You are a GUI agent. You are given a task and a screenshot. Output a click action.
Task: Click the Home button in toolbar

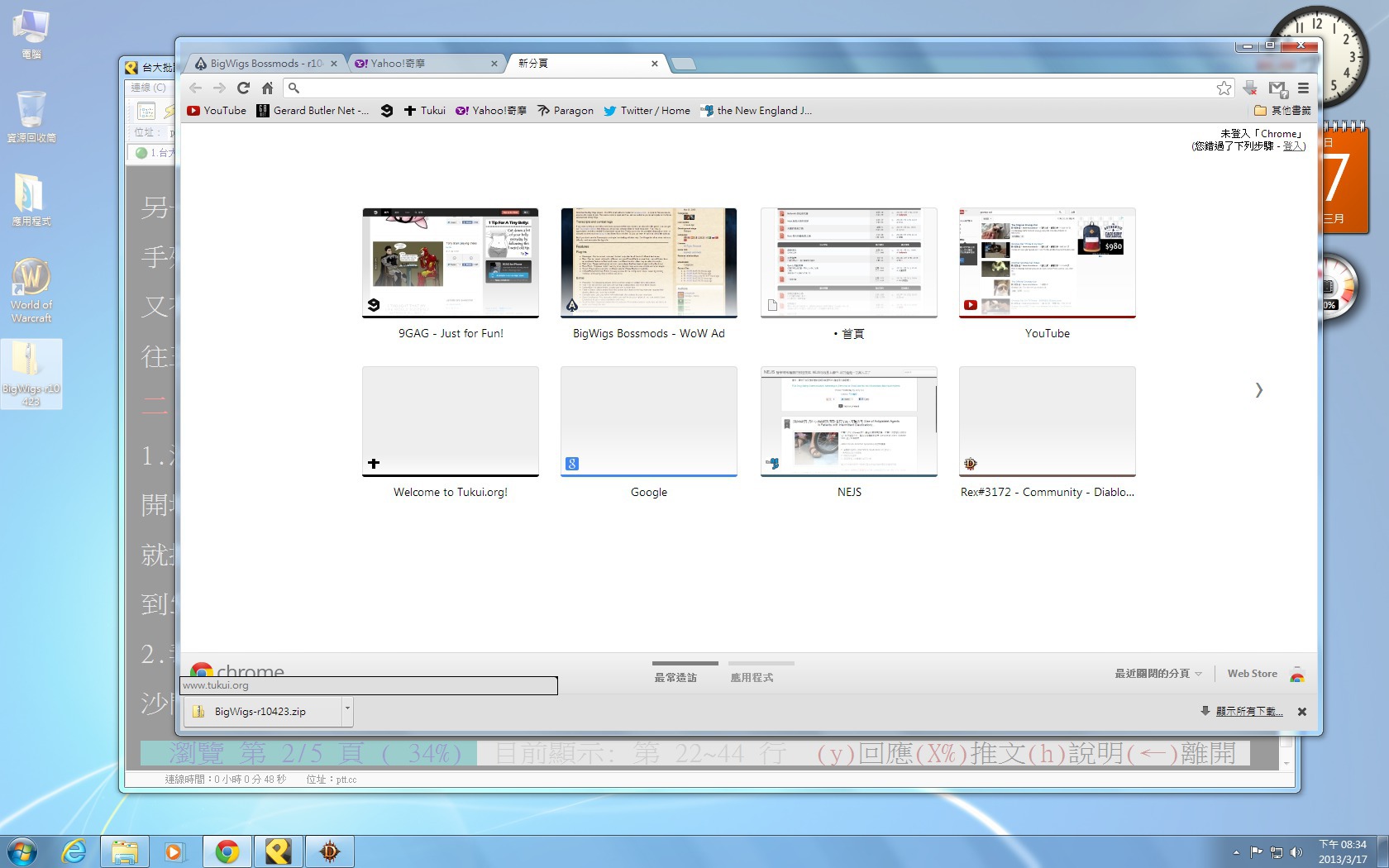coord(267,88)
